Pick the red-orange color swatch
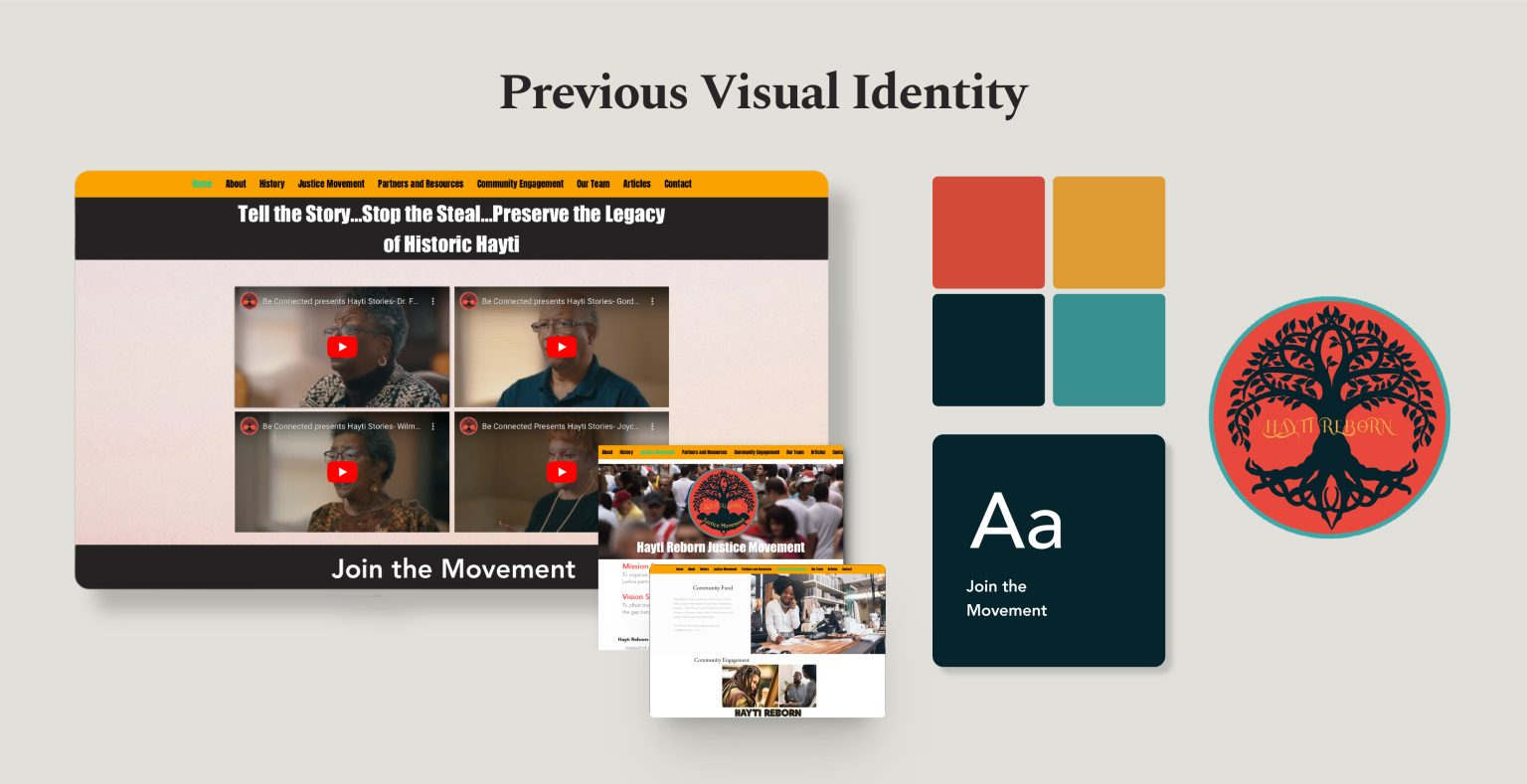 [x=988, y=233]
